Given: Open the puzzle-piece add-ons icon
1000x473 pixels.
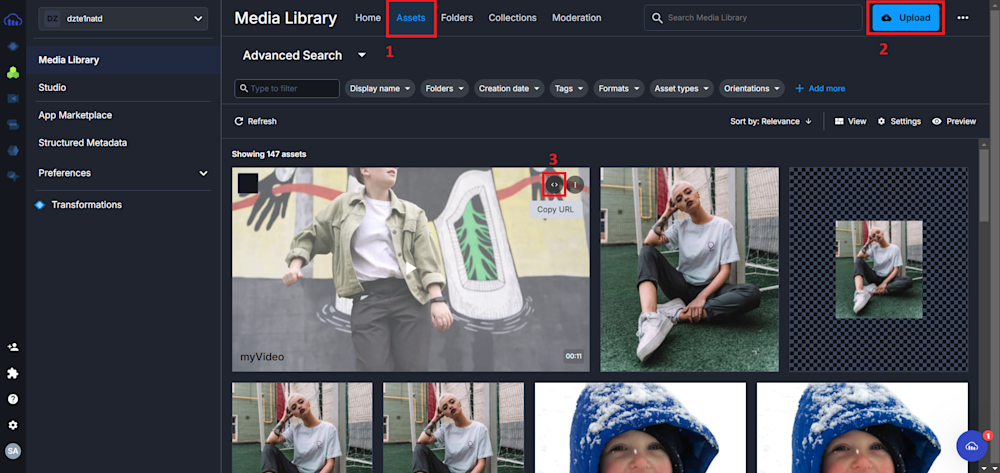Looking at the screenshot, I should tap(13, 374).
